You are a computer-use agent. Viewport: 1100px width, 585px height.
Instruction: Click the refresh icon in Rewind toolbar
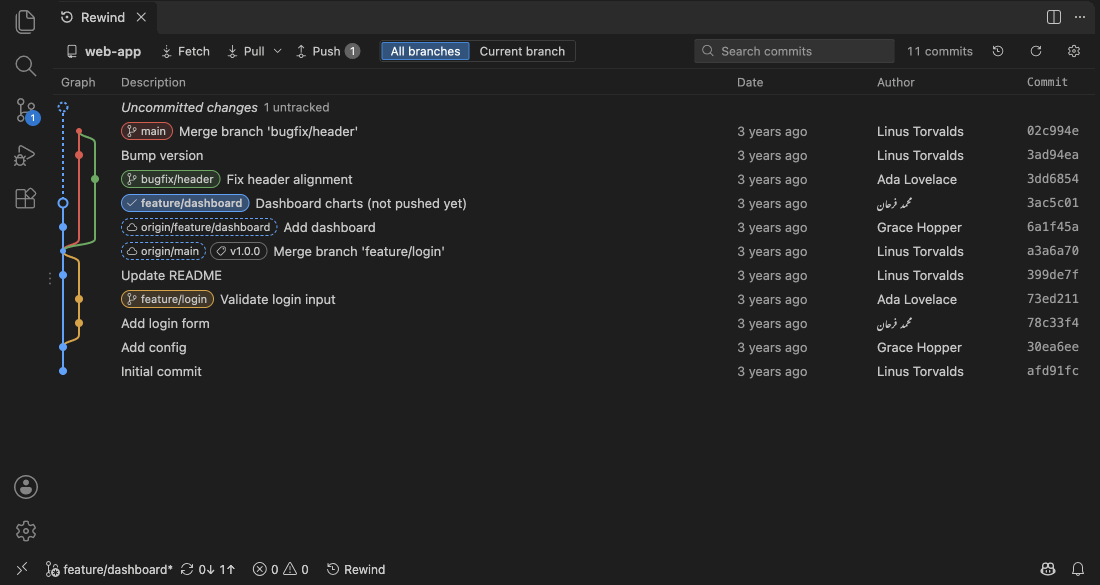coord(1035,51)
